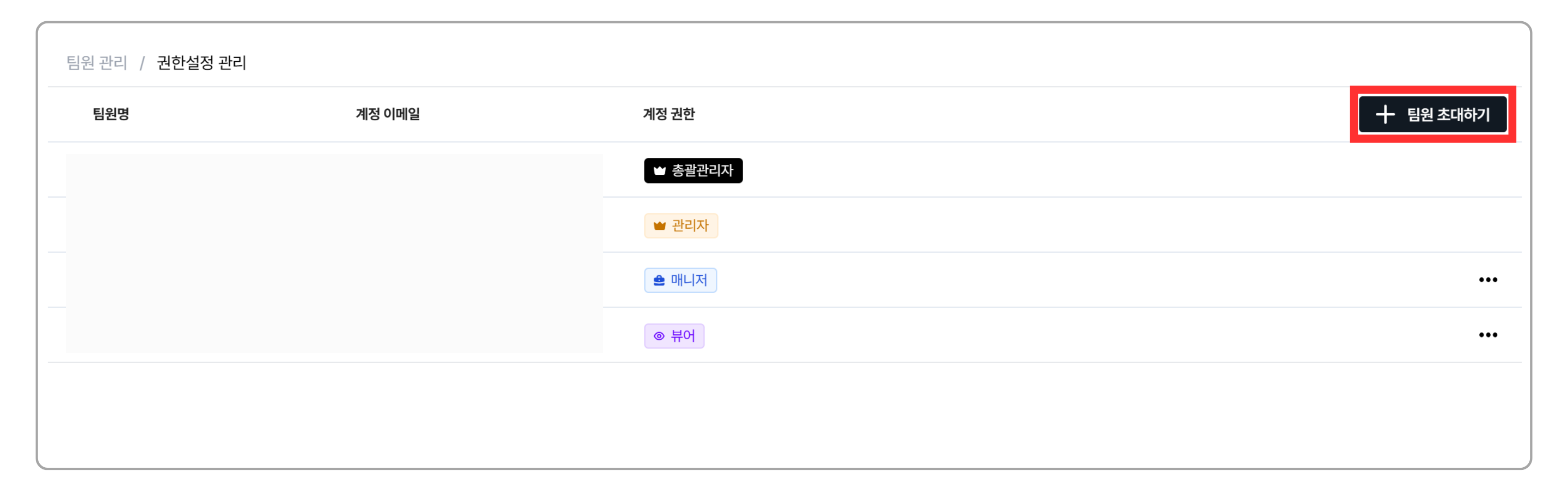Open the three-dot menu for 매니저 row
This screenshot has height=477, width=1568.
point(1487,280)
